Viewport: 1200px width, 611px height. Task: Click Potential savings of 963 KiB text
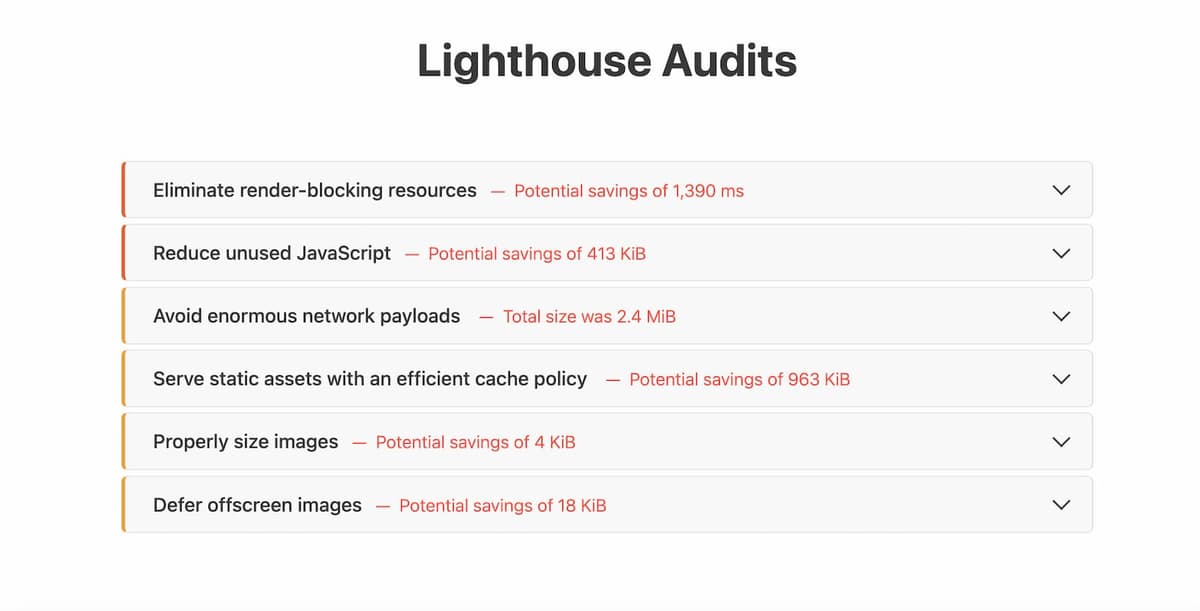tap(739, 380)
